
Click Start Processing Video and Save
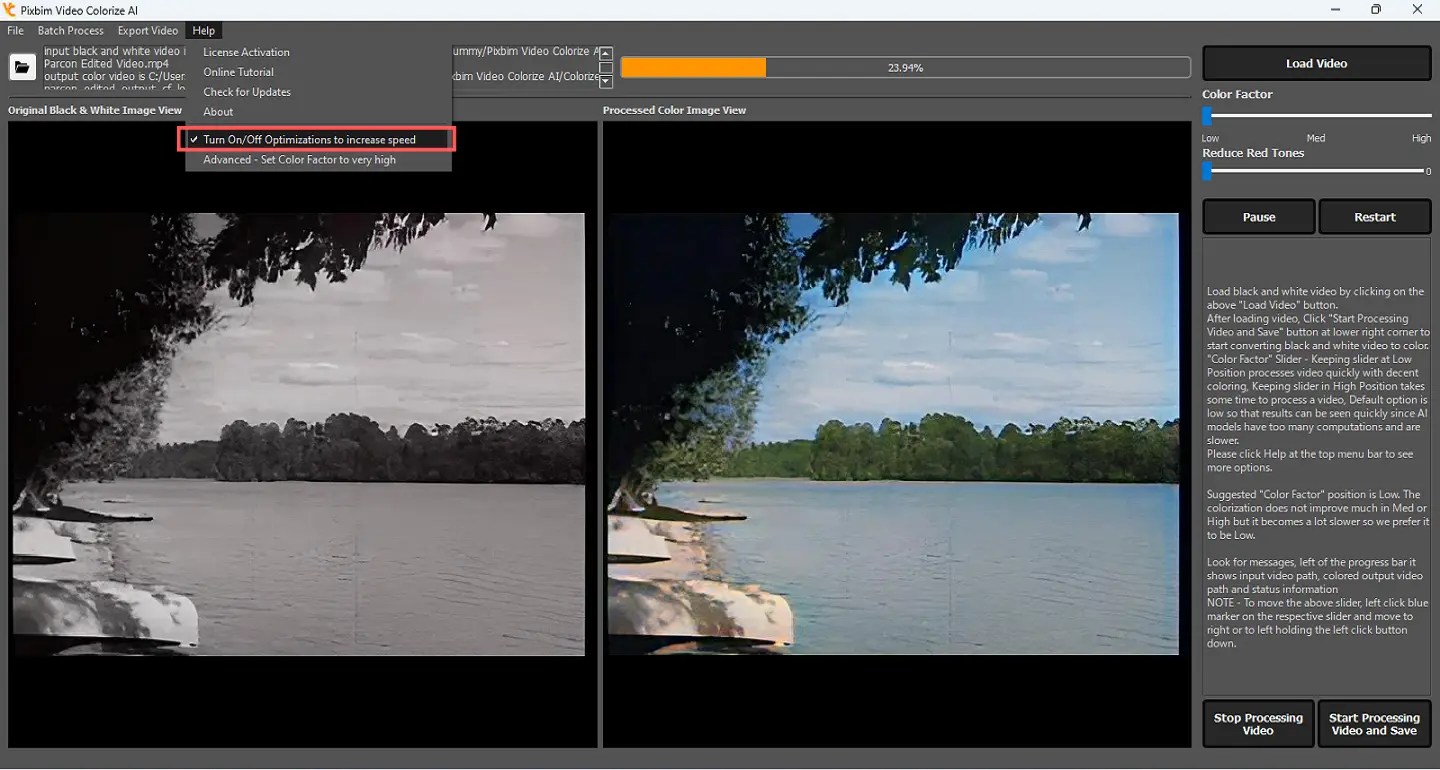1374,723
